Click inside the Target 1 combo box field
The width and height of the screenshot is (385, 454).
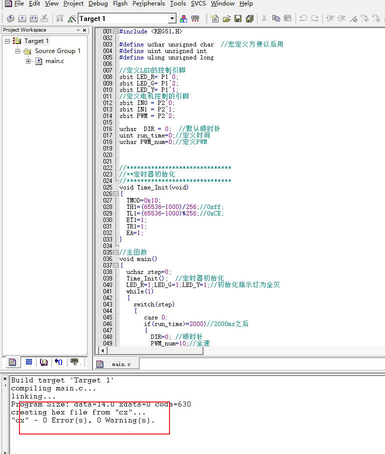pyautogui.click(x=123, y=19)
